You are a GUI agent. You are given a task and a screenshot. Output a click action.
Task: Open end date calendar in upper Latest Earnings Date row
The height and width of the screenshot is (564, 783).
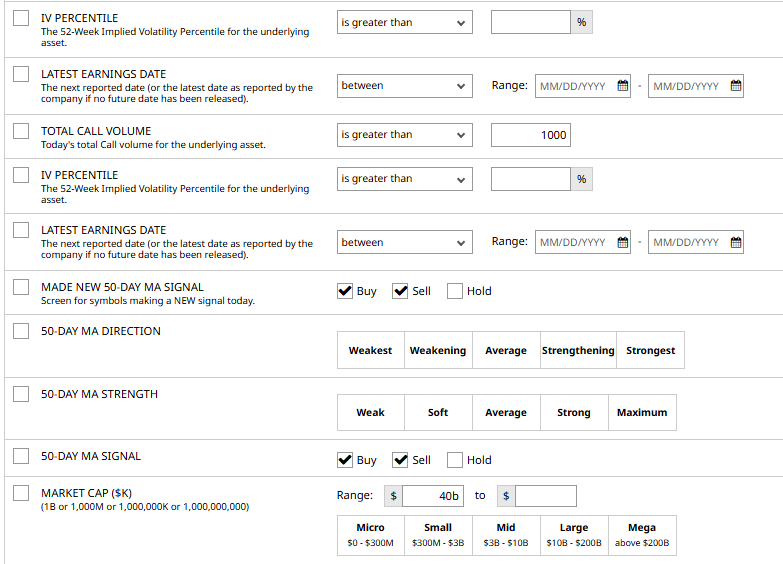[736, 85]
